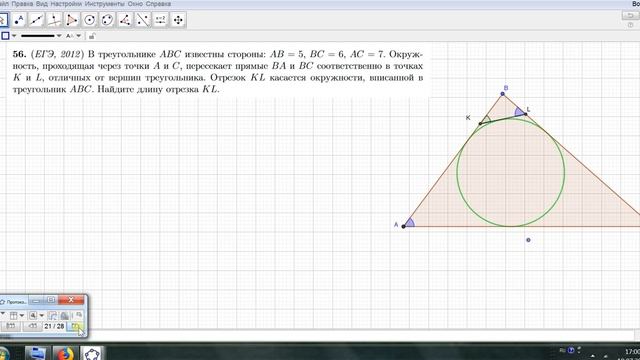640x360 pixels.
Task: Select the Angle measurement tool
Action: (125, 20)
